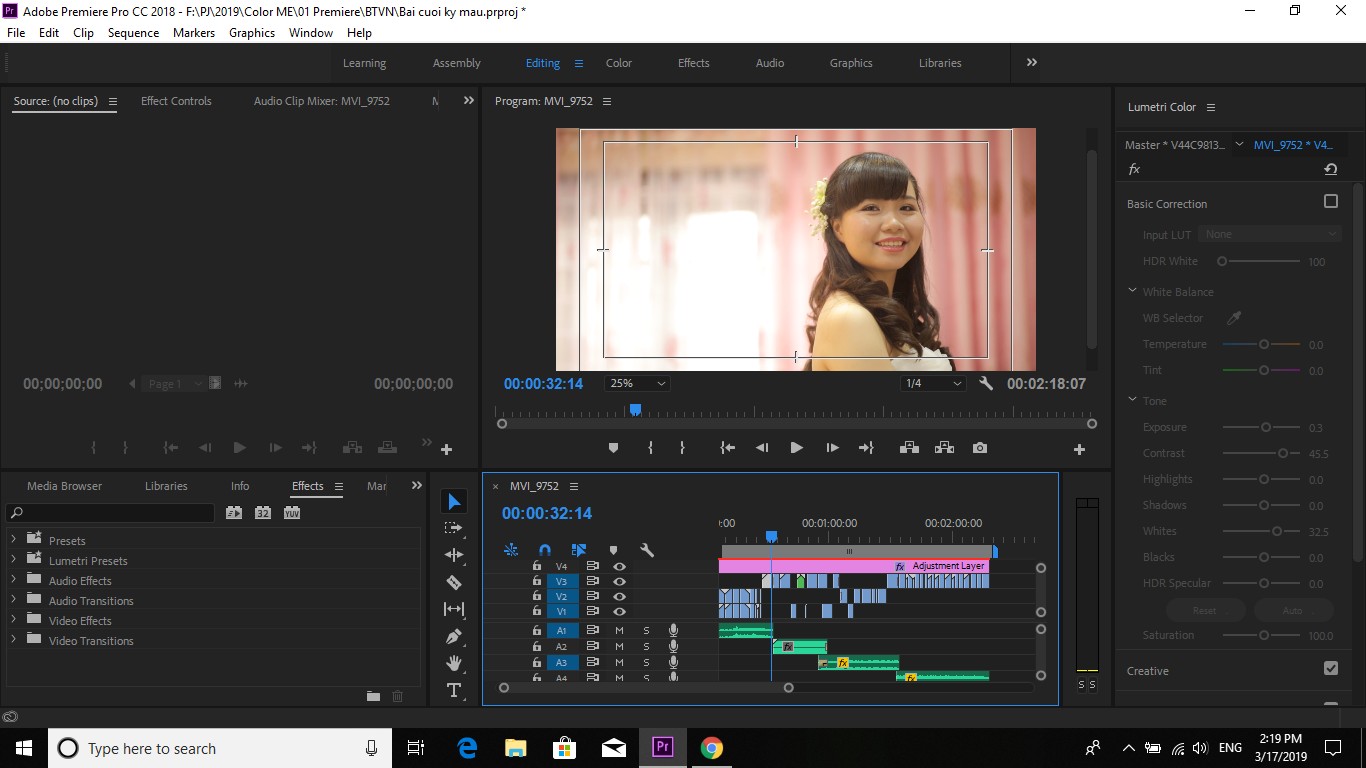Open timeline display settings wrench
1366x768 pixels.
pos(647,550)
